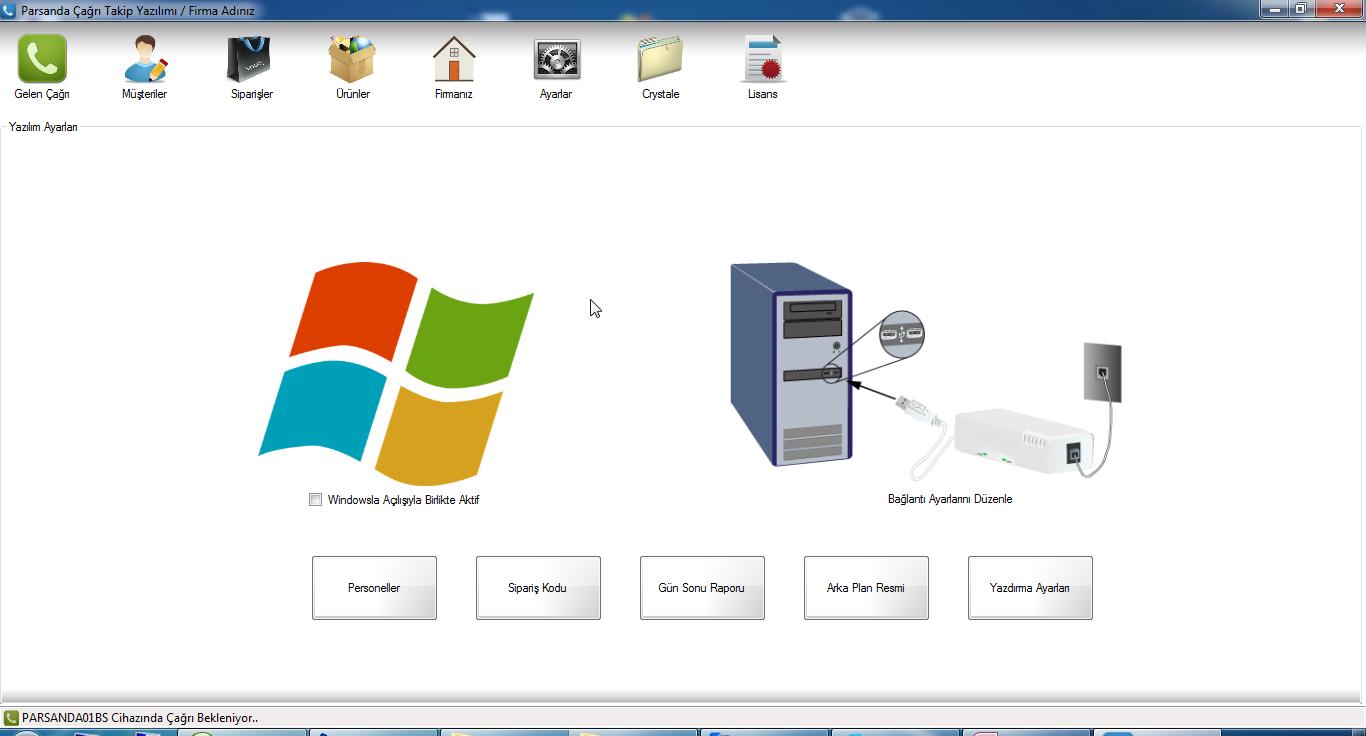Viewport: 1366px width, 736px height.
Task: Open the Sipariş Kodu button
Action: pos(538,588)
